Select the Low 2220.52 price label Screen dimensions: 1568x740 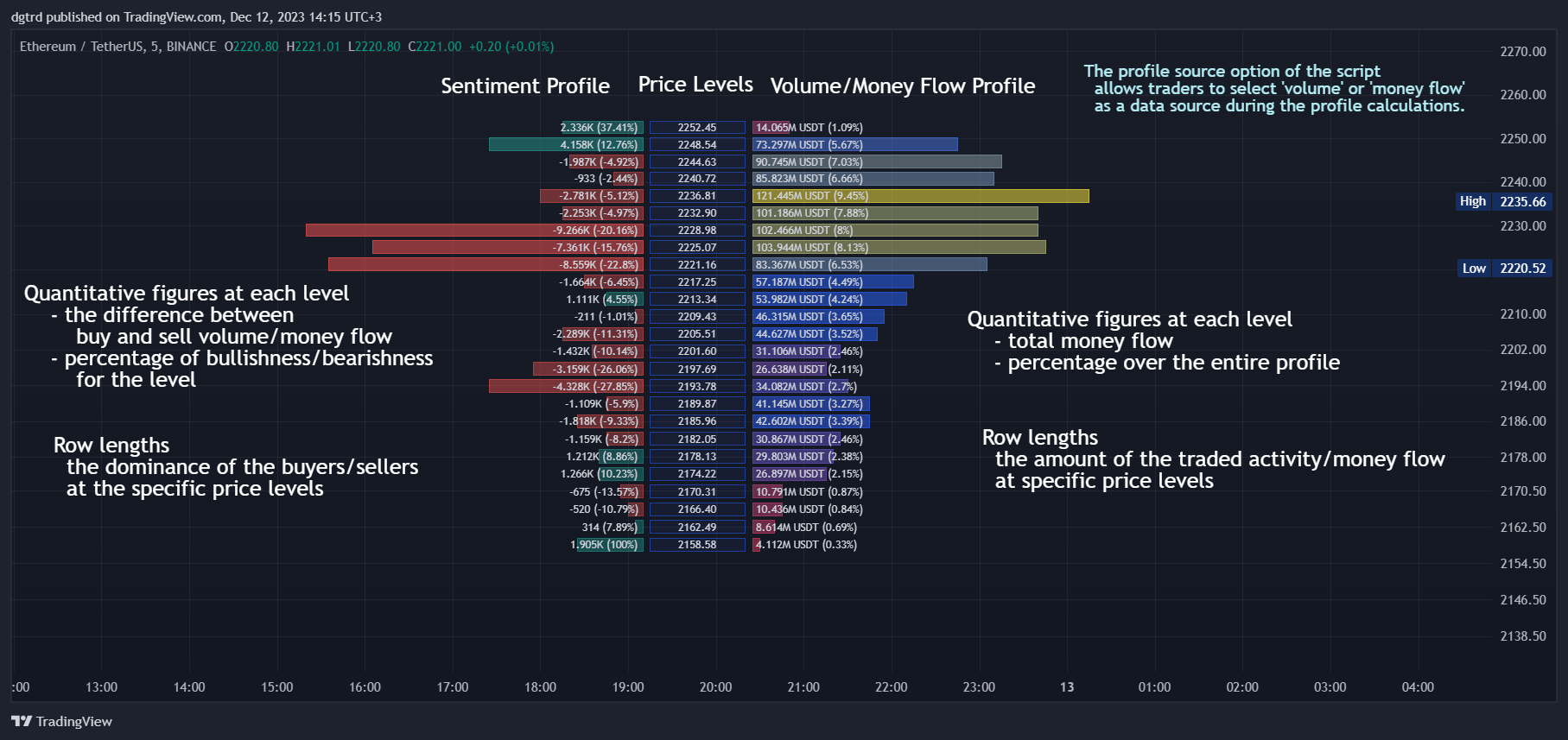click(x=1503, y=268)
